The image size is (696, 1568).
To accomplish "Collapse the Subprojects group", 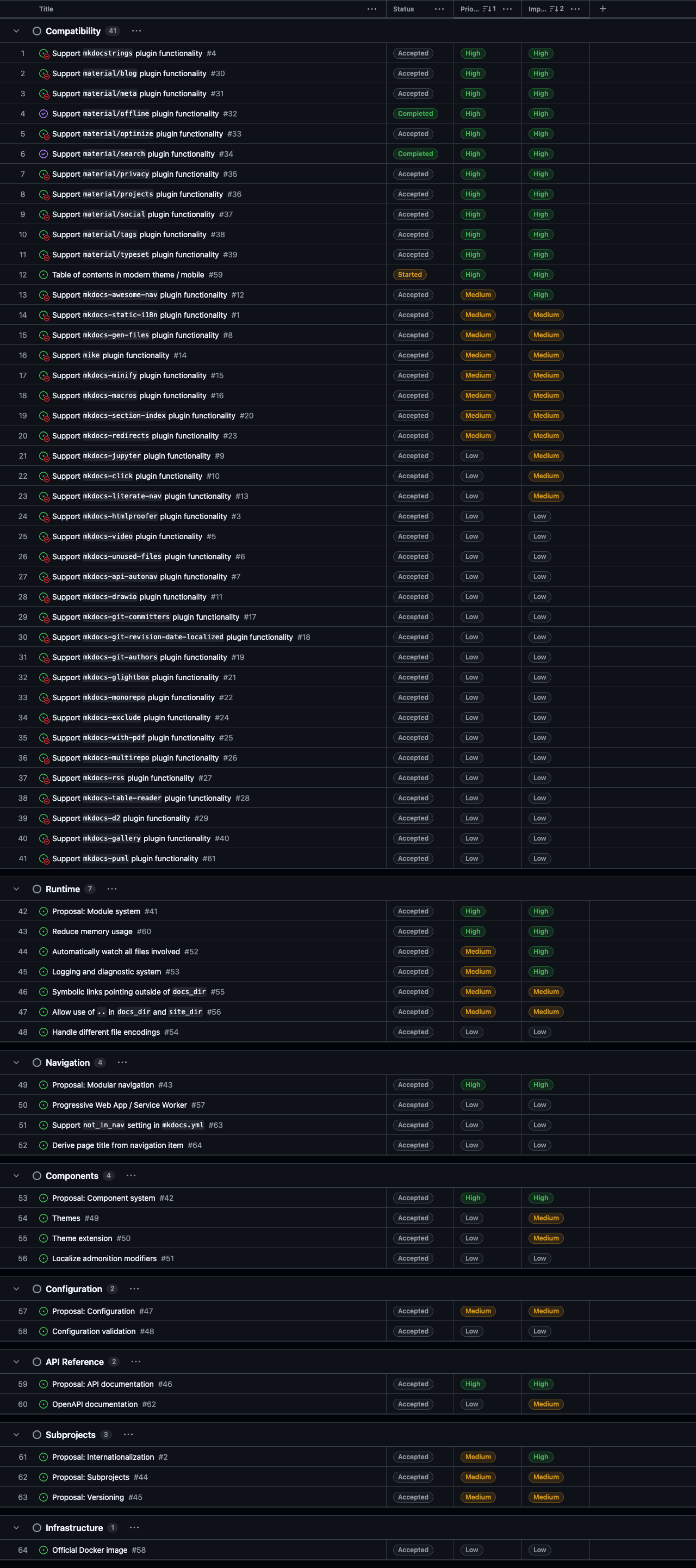I will (16, 1435).
